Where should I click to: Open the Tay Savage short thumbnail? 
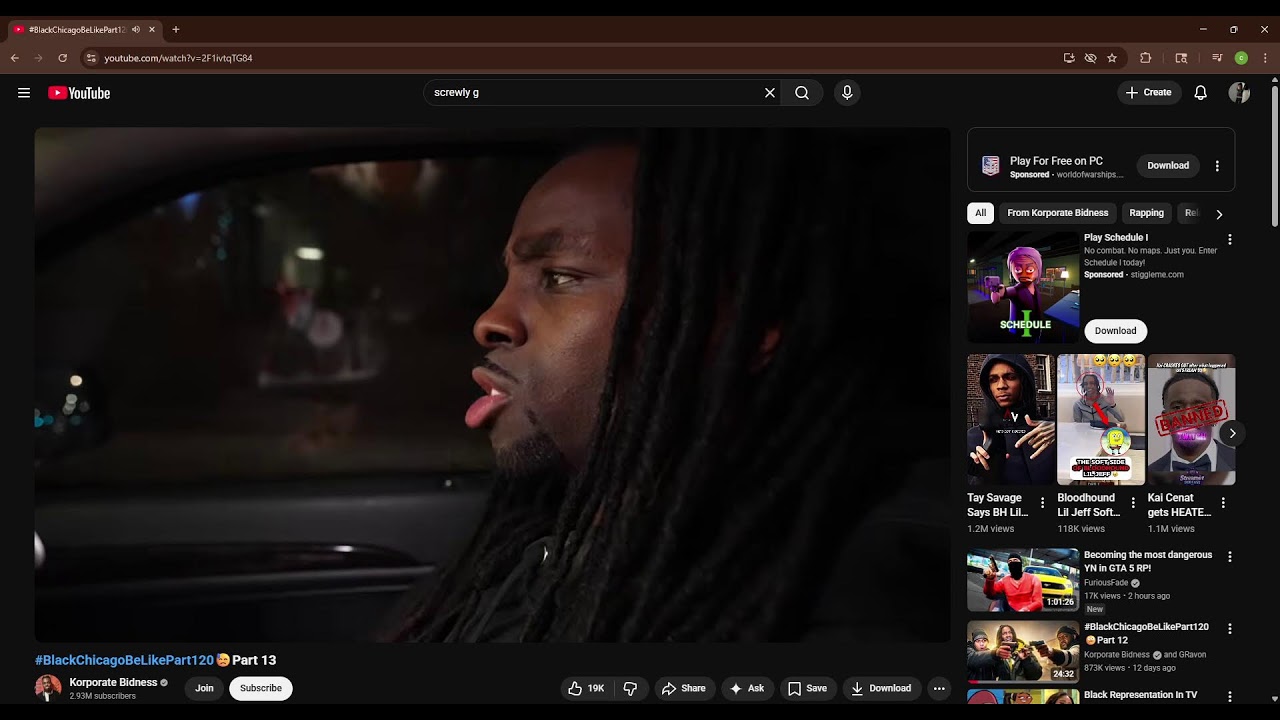(x=1011, y=420)
